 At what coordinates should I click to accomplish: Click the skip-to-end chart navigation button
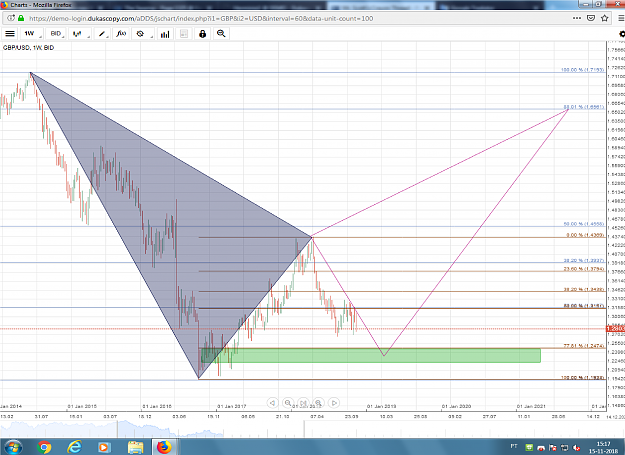303,403
